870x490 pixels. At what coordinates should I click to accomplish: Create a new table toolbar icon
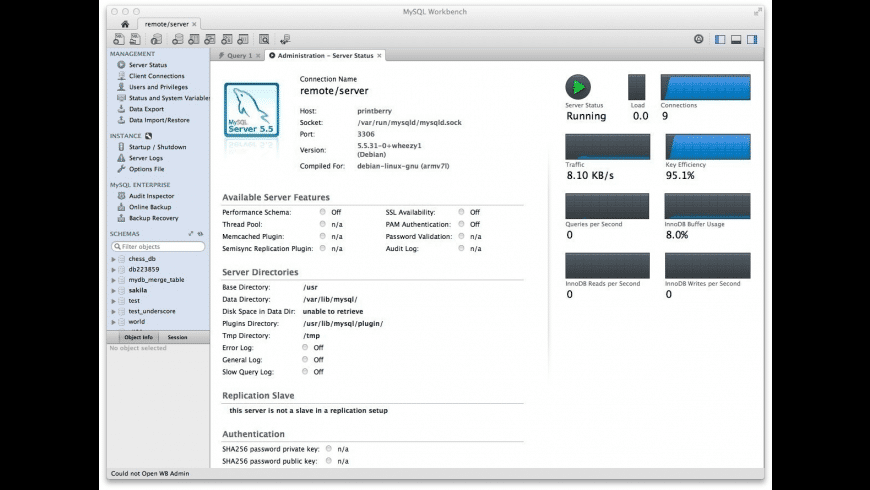(194, 39)
